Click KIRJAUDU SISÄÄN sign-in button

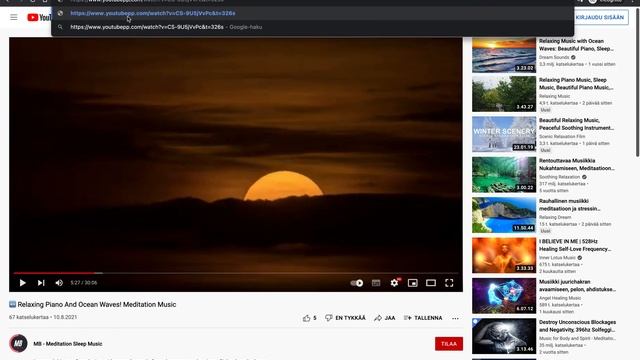pyautogui.click(x=600, y=18)
